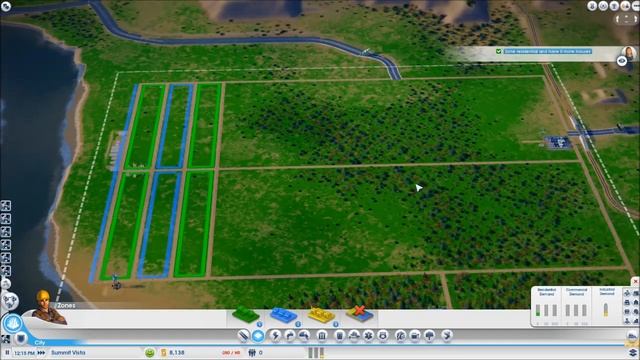Viewport: 640px width, 360px height.
Task: Select the Dezone tool with red X
Action: click(x=360, y=313)
